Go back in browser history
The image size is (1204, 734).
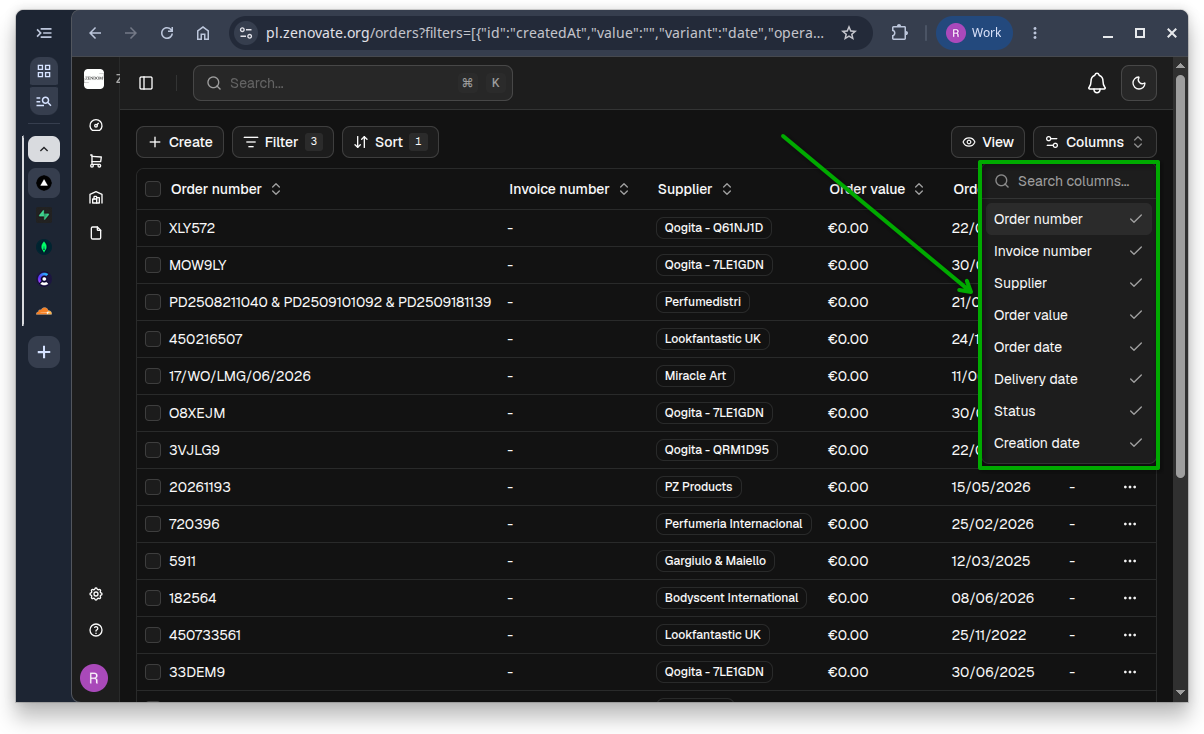pos(95,33)
